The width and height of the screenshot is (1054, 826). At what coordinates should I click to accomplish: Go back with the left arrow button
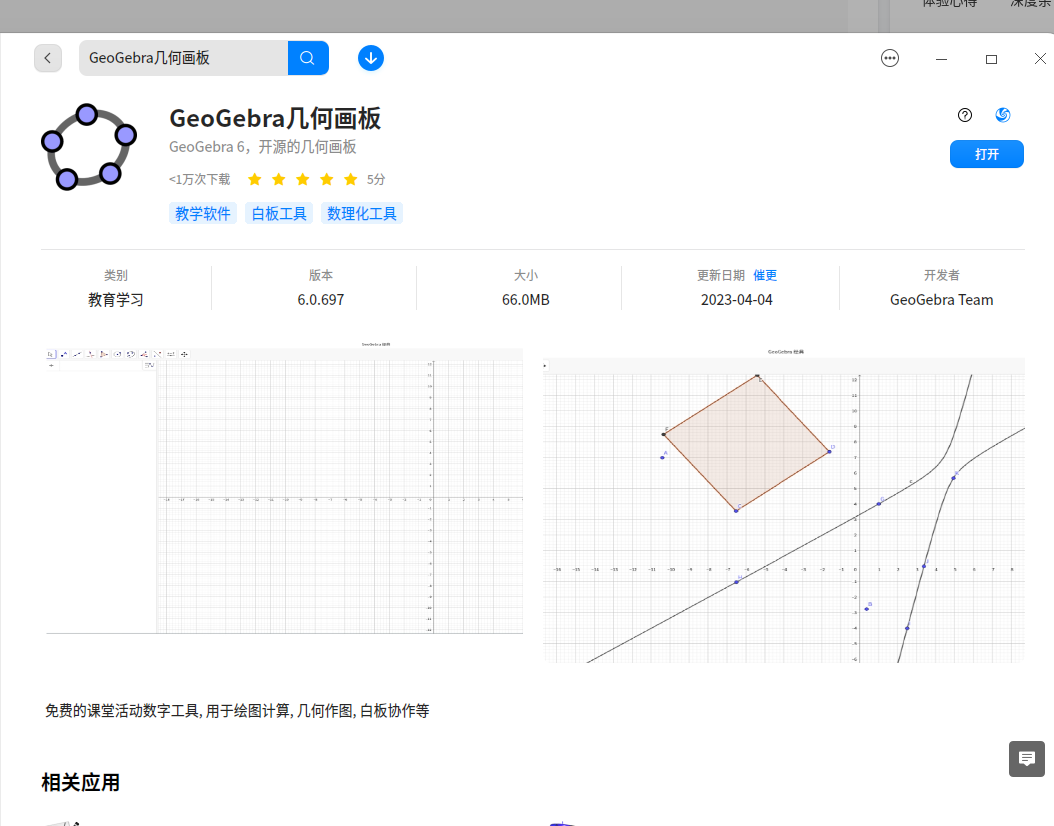tap(48, 58)
